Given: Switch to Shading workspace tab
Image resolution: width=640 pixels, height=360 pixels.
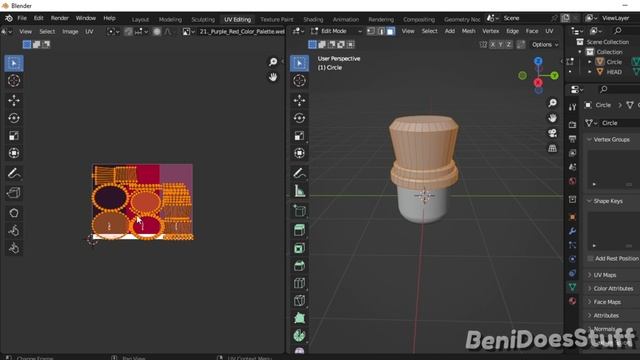Looking at the screenshot, I should pos(313,19).
